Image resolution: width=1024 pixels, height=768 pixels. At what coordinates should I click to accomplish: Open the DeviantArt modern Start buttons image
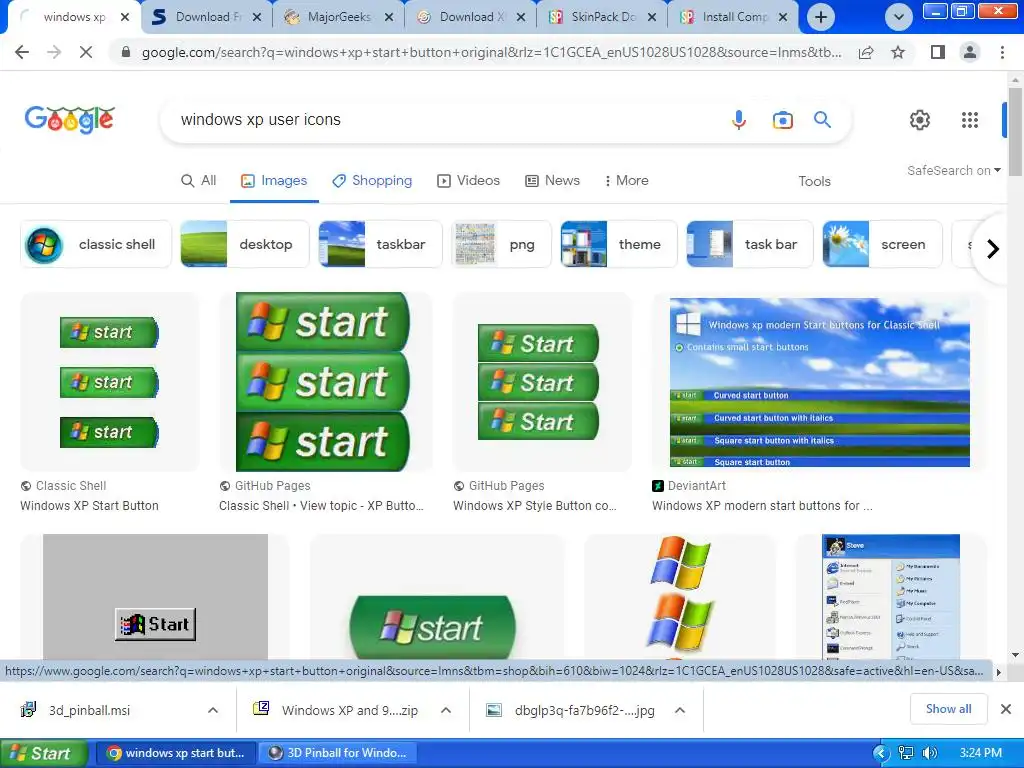coord(820,381)
